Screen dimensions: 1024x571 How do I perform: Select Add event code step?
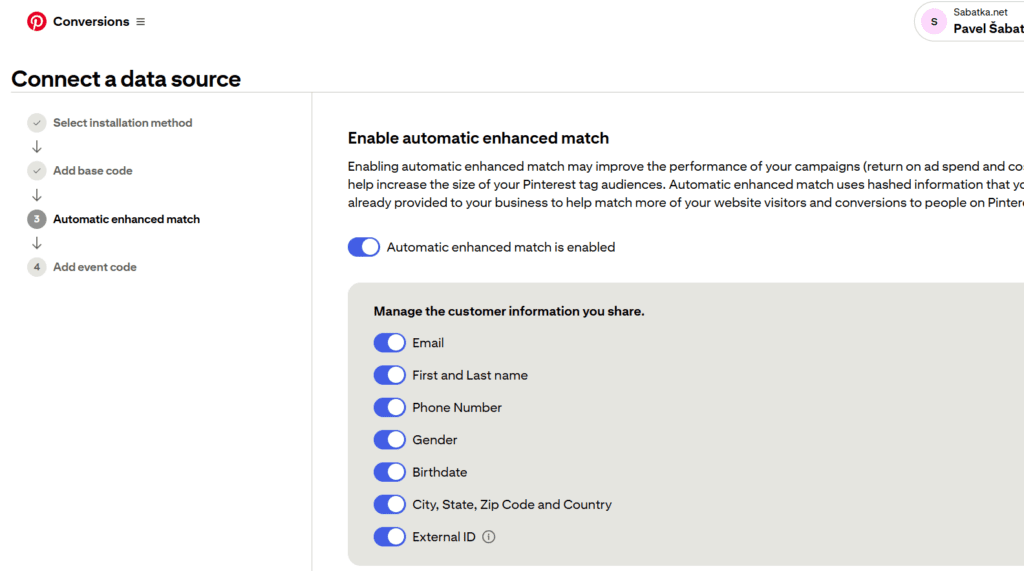[x=95, y=267]
